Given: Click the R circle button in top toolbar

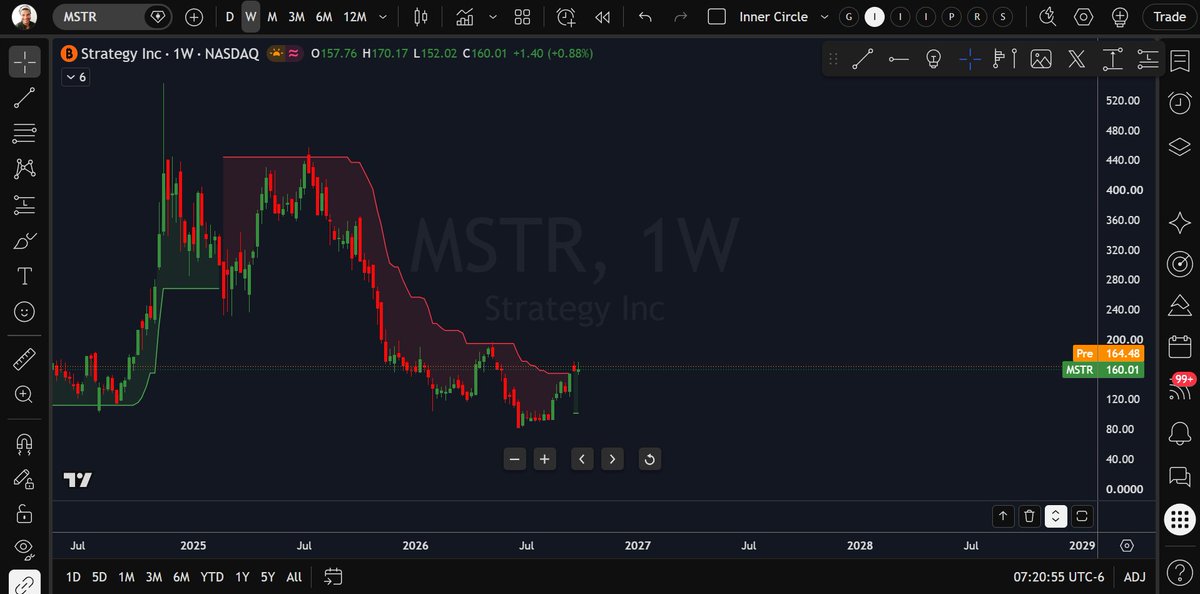Looking at the screenshot, I should (978, 17).
